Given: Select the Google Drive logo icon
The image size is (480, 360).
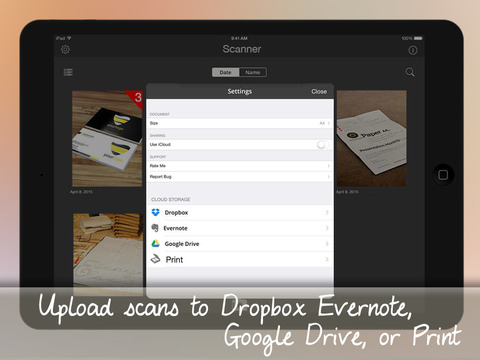Looking at the screenshot, I should coord(156,244).
